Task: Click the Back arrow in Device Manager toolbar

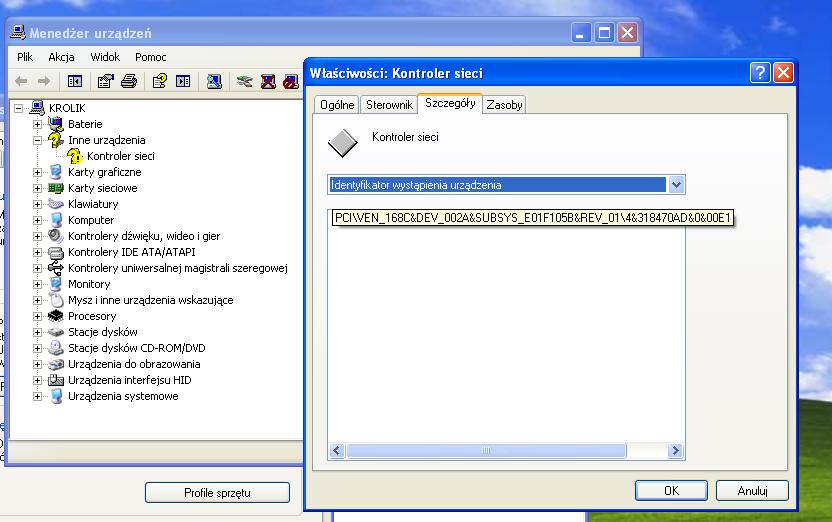Action: (x=21, y=81)
